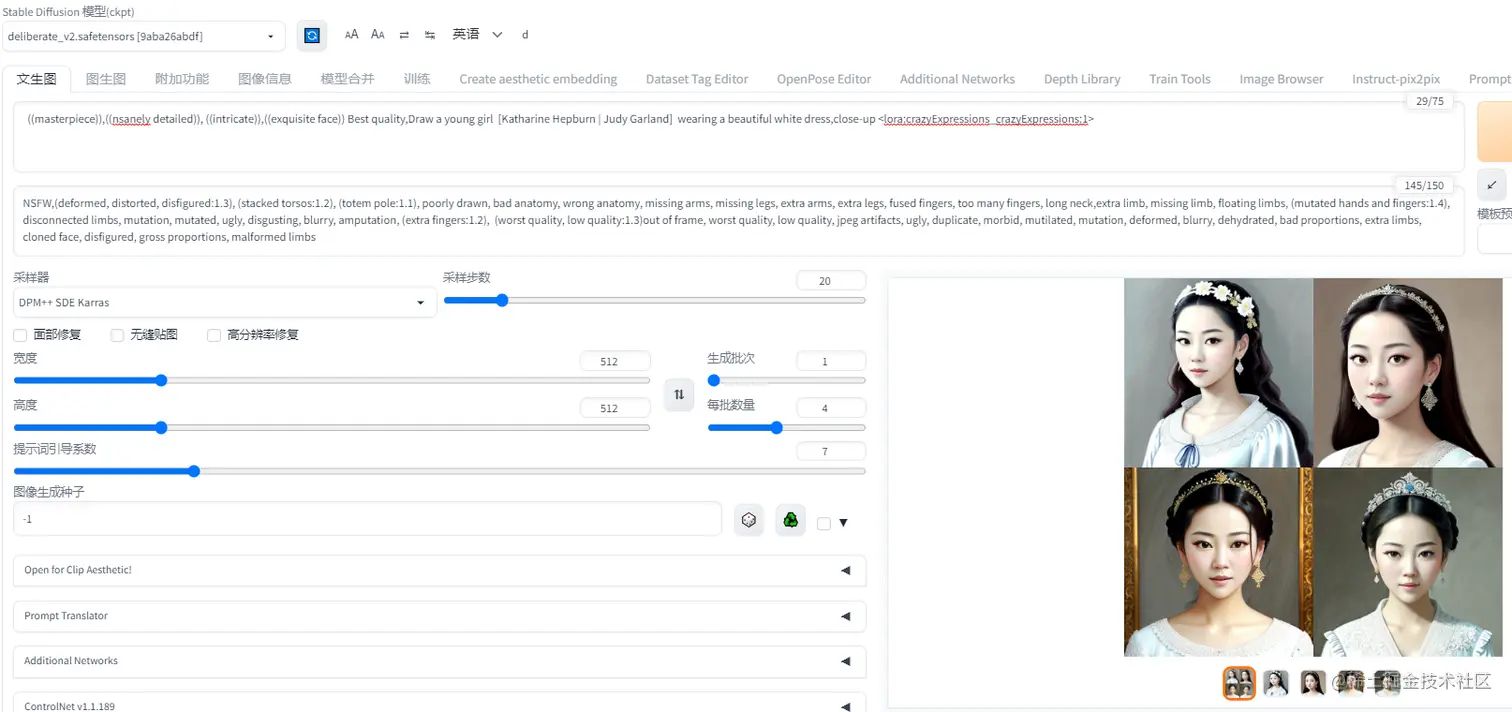
Task: Expand the ControlNet v1.1.189 section
Action: [x=439, y=705]
